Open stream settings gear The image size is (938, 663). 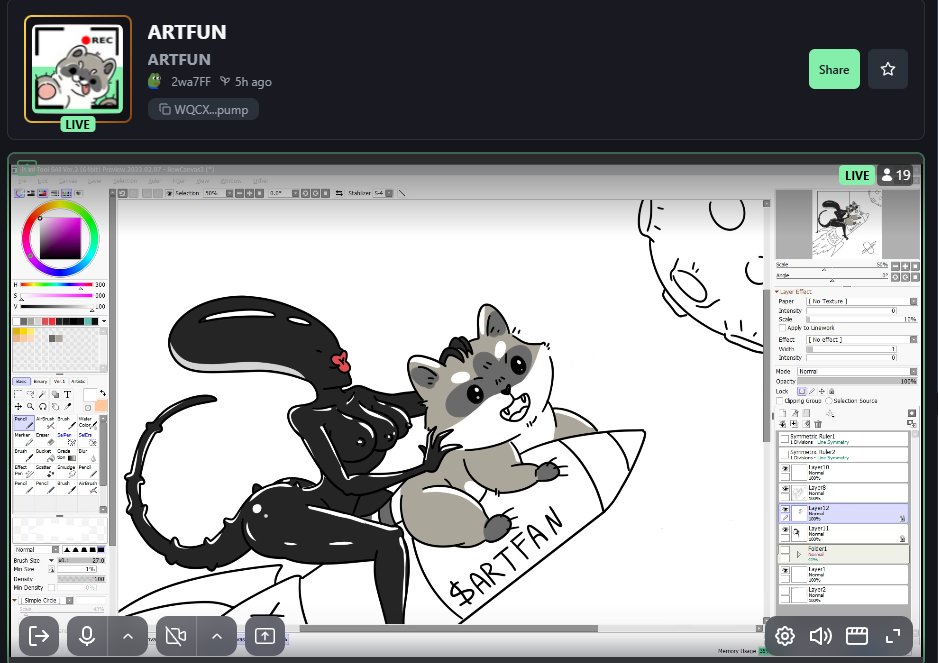[785, 636]
